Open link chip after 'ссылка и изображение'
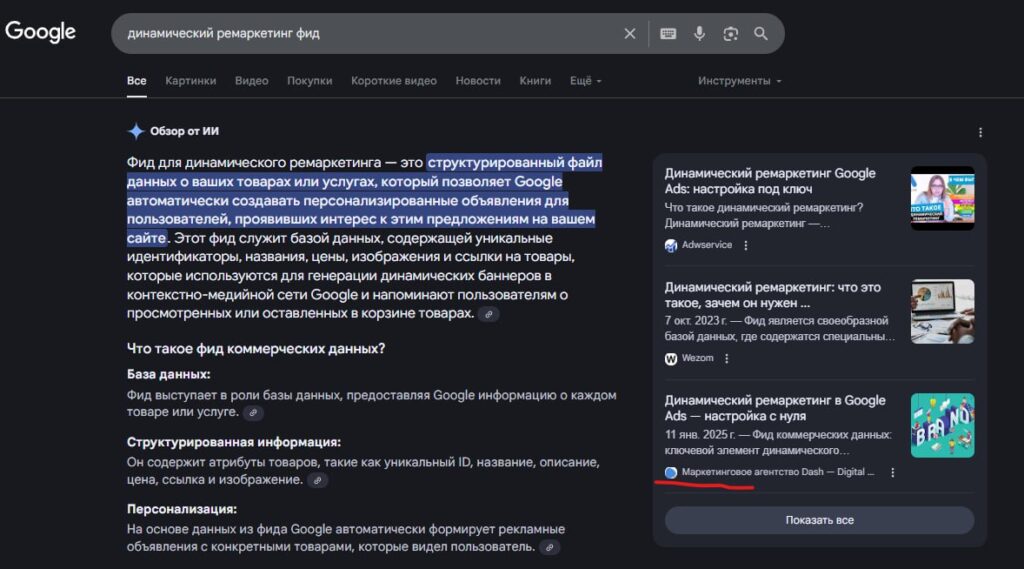The height and width of the screenshot is (569, 1024). (x=317, y=480)
